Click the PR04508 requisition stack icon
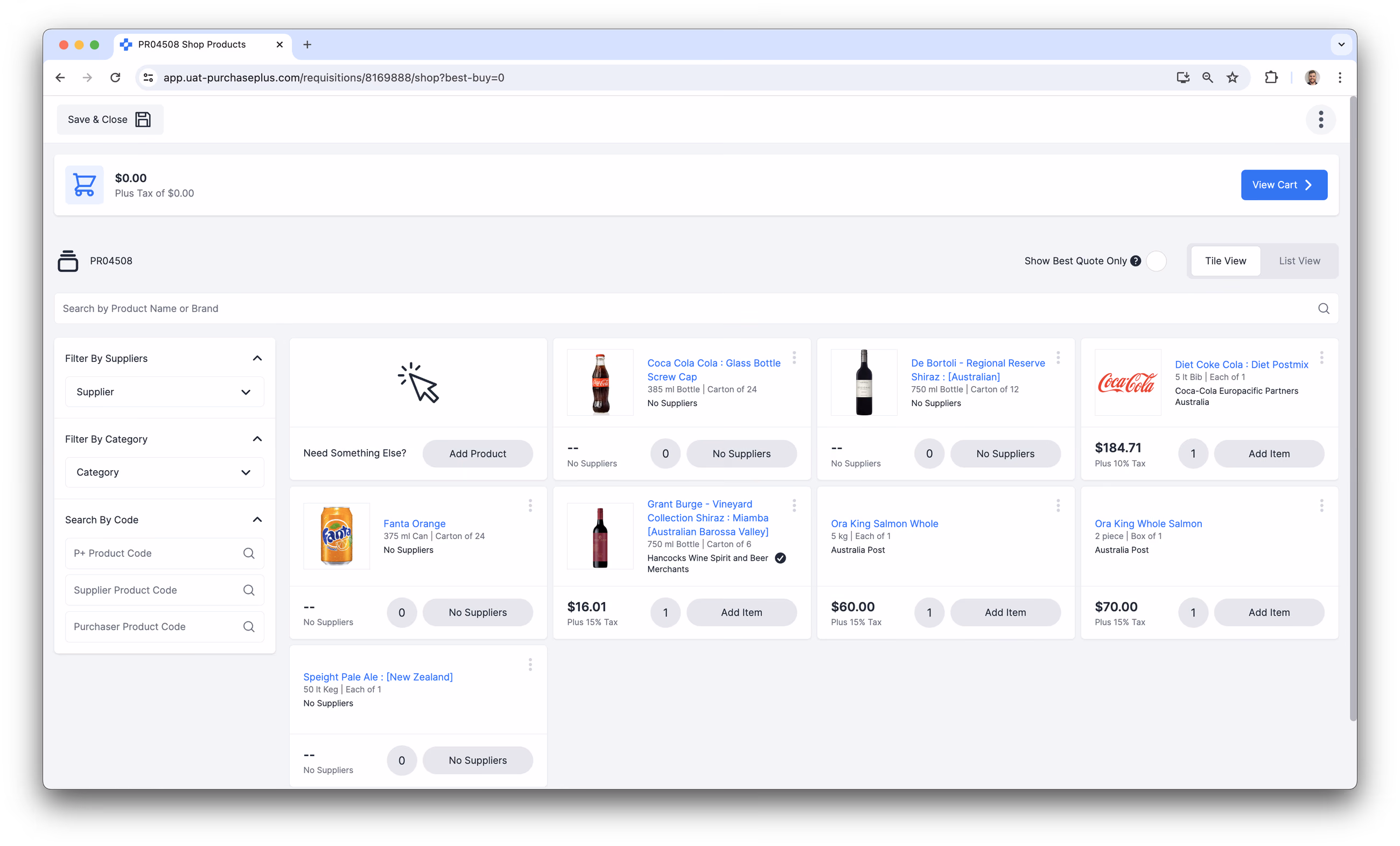This screenshot has width=1400, height=846. [68, 261]
